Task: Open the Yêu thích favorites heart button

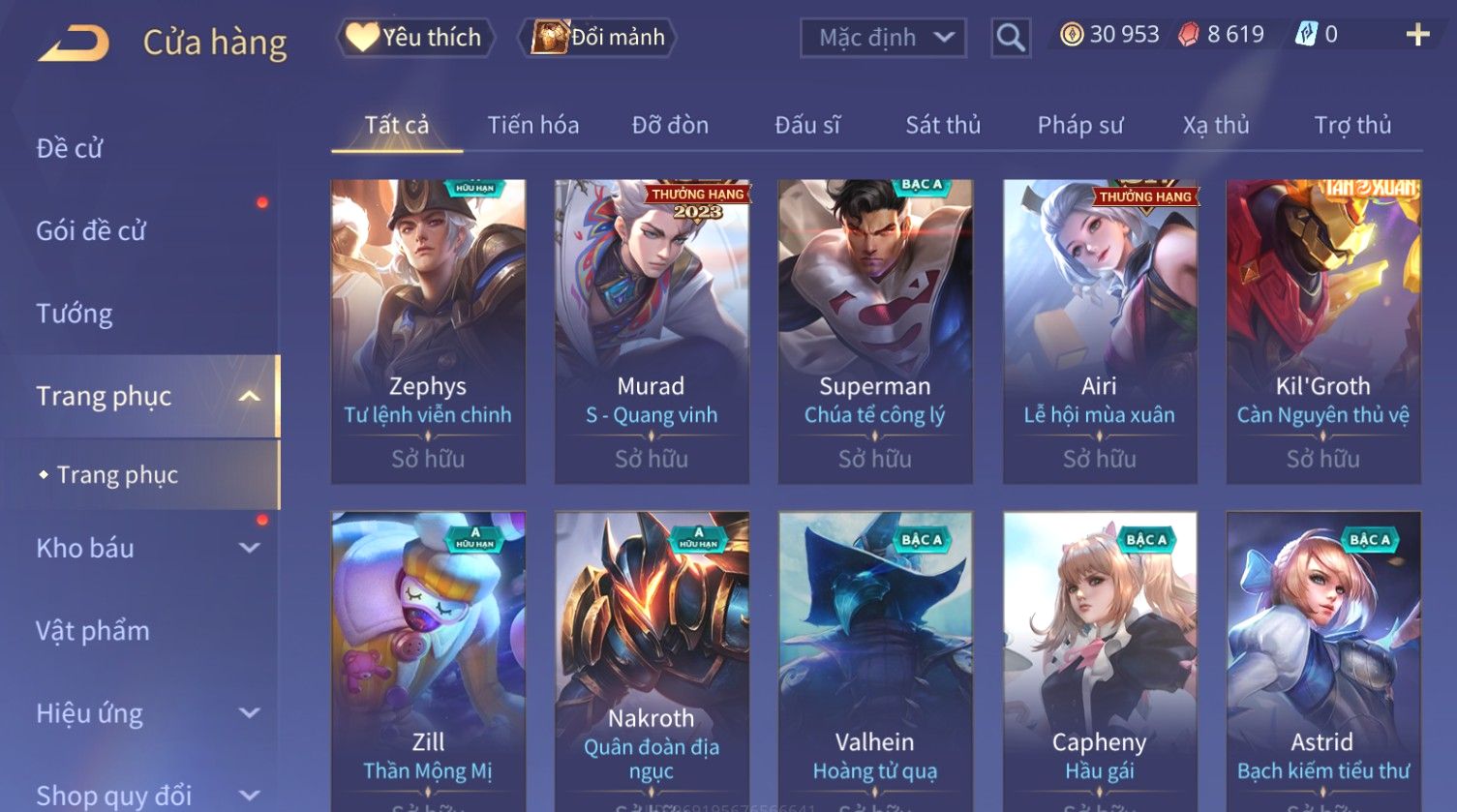Action: [414, 38]
